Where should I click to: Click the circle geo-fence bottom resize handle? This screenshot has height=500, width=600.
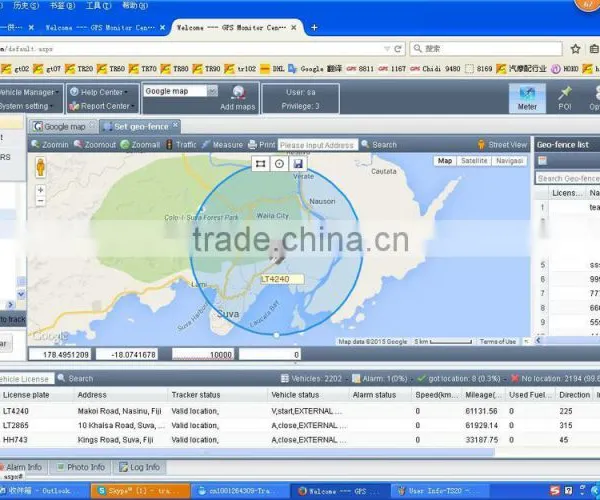(276, 335)
